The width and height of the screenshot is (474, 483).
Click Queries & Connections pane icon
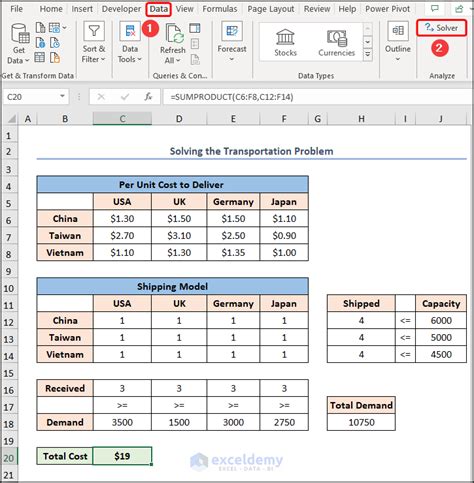coord(195,28)
